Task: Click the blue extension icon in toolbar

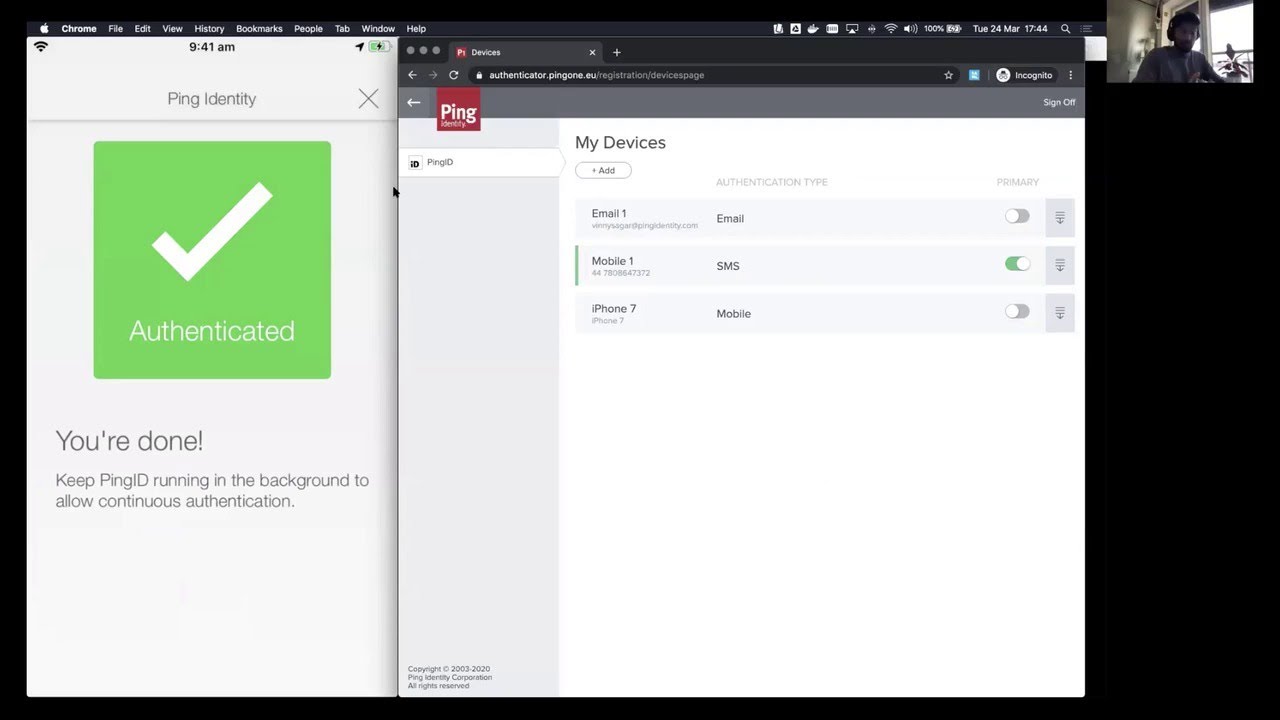Action: coord(974,75)
